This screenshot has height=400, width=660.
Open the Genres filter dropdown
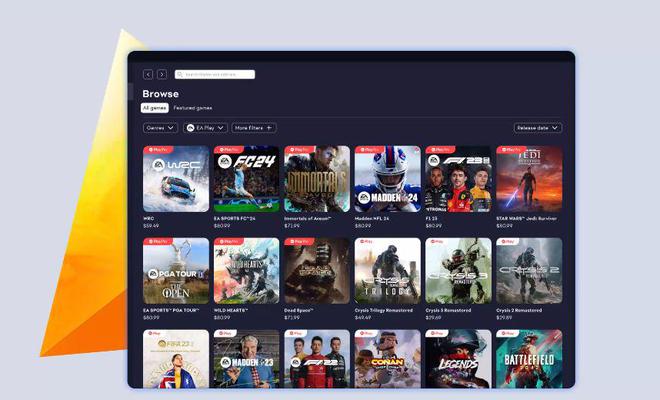[x=160, y=128]
